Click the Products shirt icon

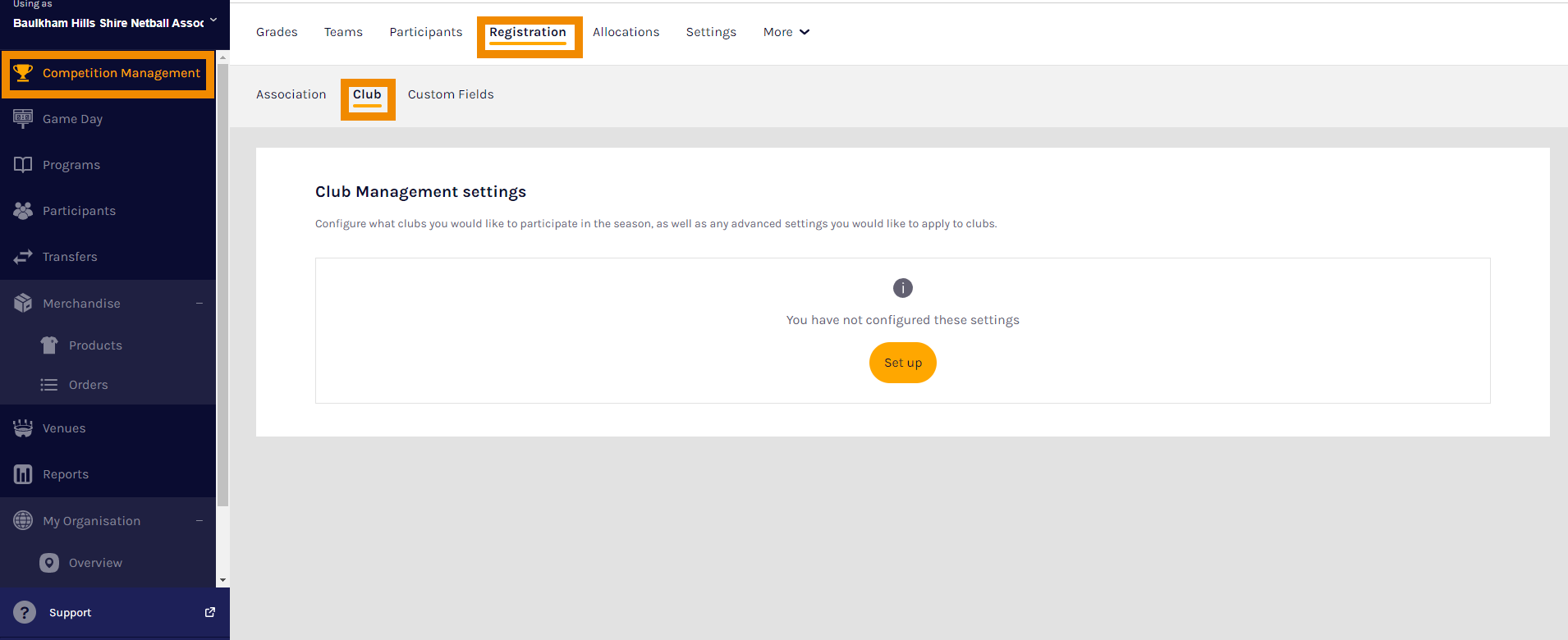(49, 345)
